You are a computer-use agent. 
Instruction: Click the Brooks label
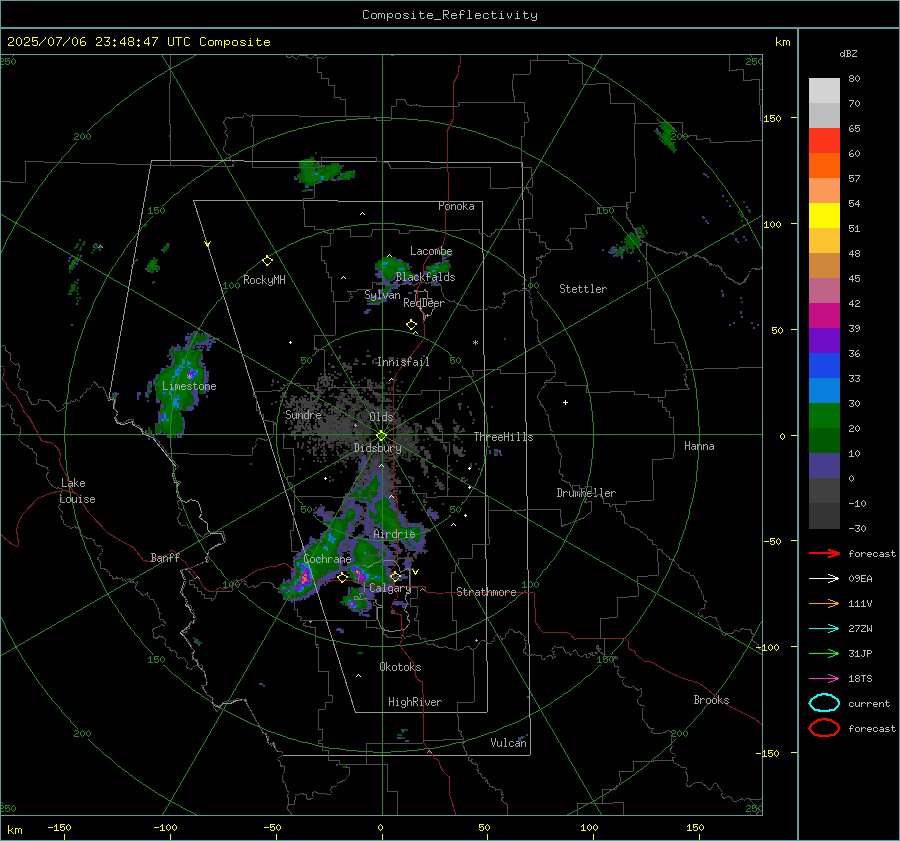pos(711,700)
